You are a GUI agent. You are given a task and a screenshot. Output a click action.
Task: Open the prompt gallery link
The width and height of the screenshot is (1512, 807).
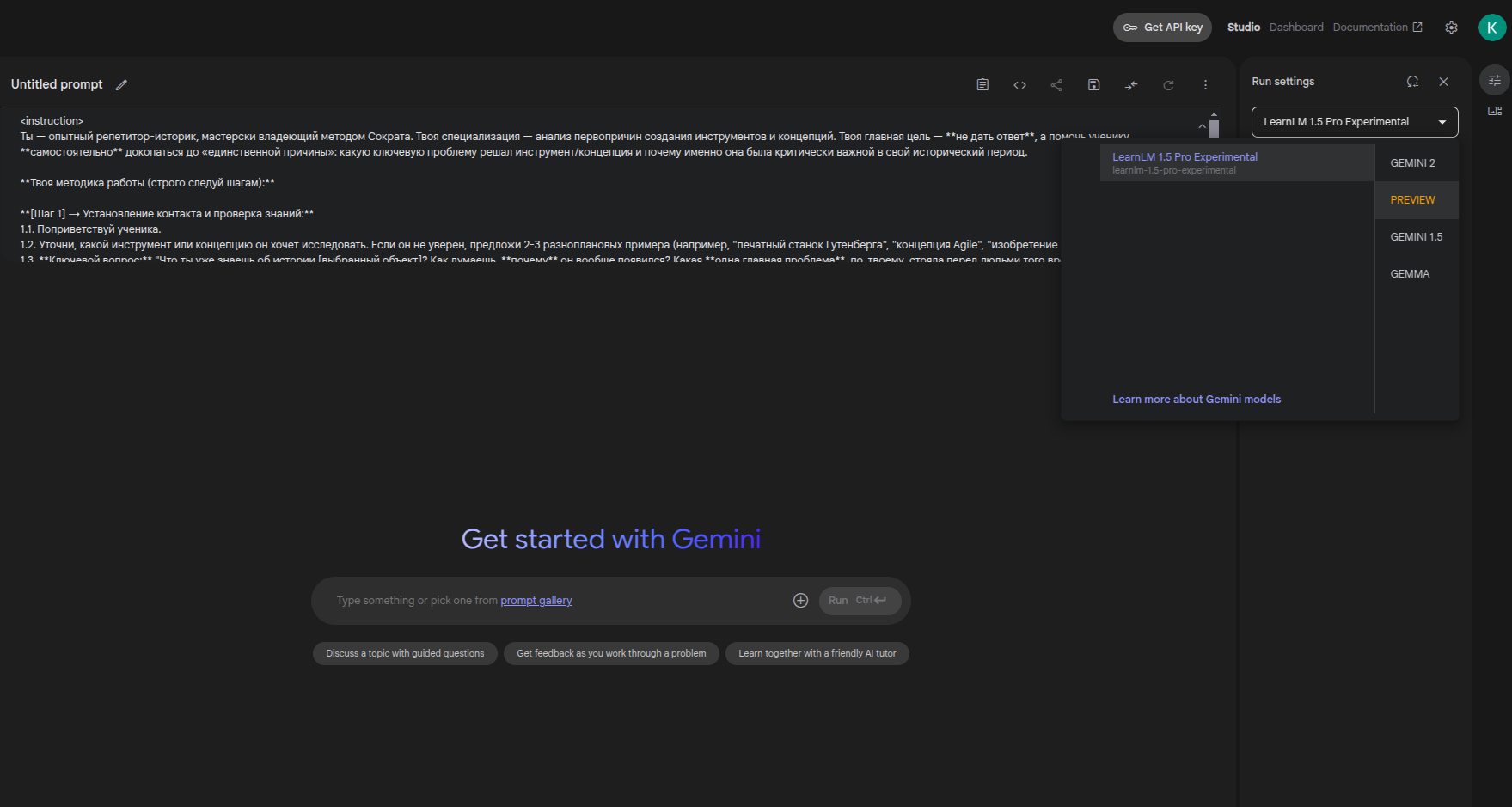point(536,601)
